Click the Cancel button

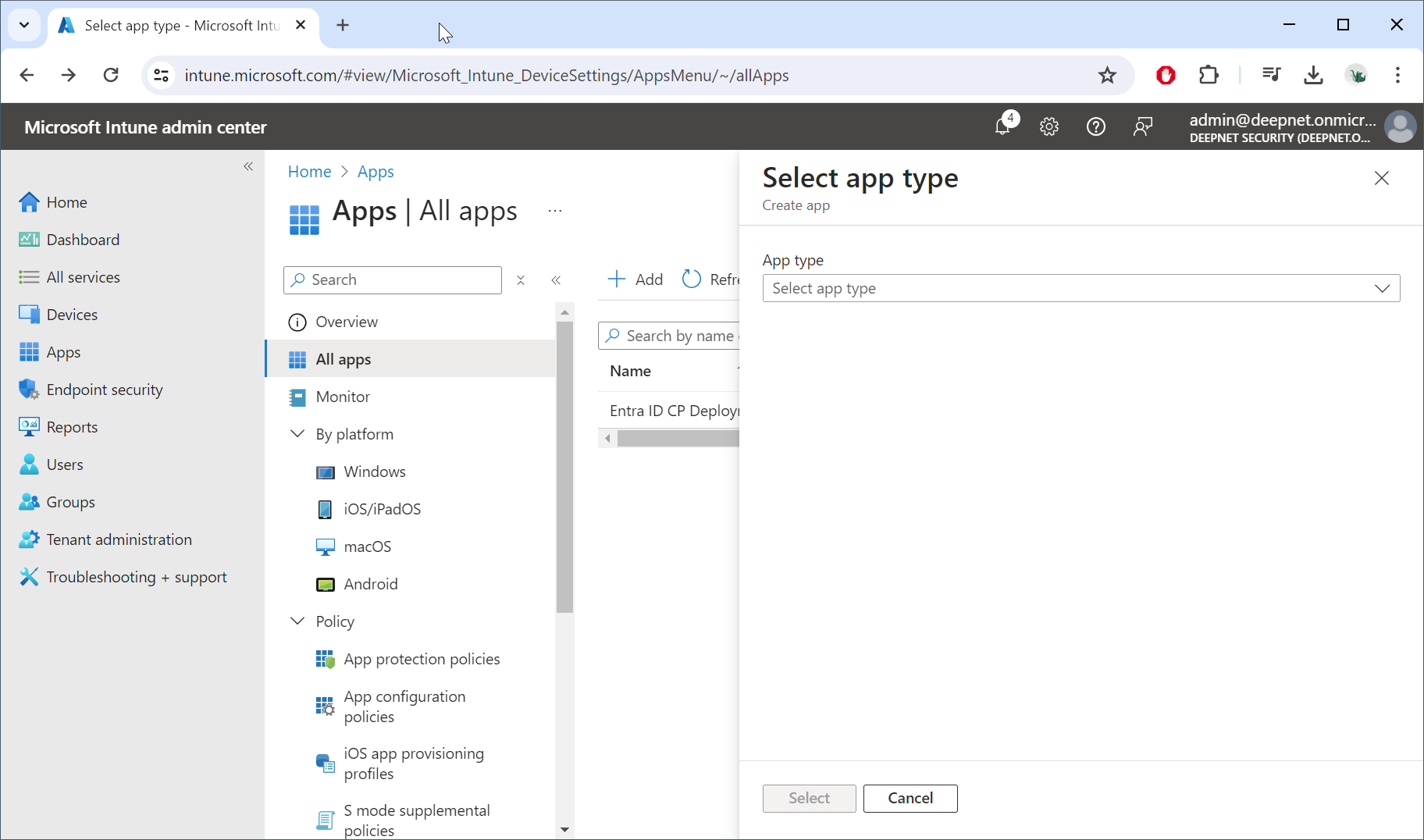pos(910,798)
